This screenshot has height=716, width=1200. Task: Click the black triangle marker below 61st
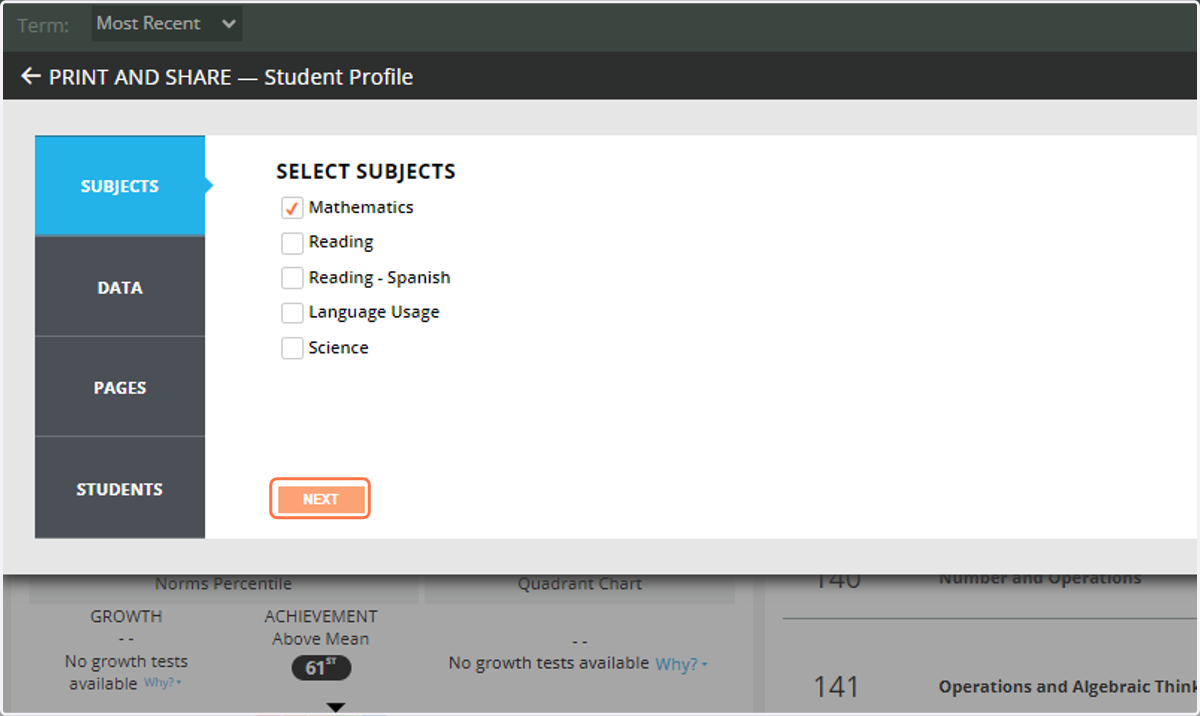tap(336, 707)
